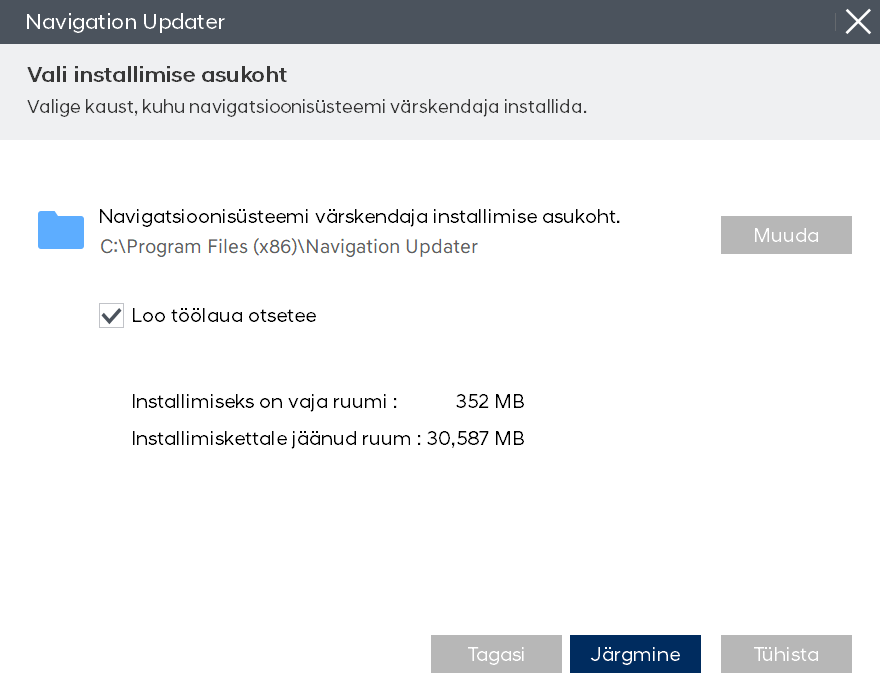
Task: Click the Installimiseks on vaja ruumi label
Action: (x=264, y=402)
